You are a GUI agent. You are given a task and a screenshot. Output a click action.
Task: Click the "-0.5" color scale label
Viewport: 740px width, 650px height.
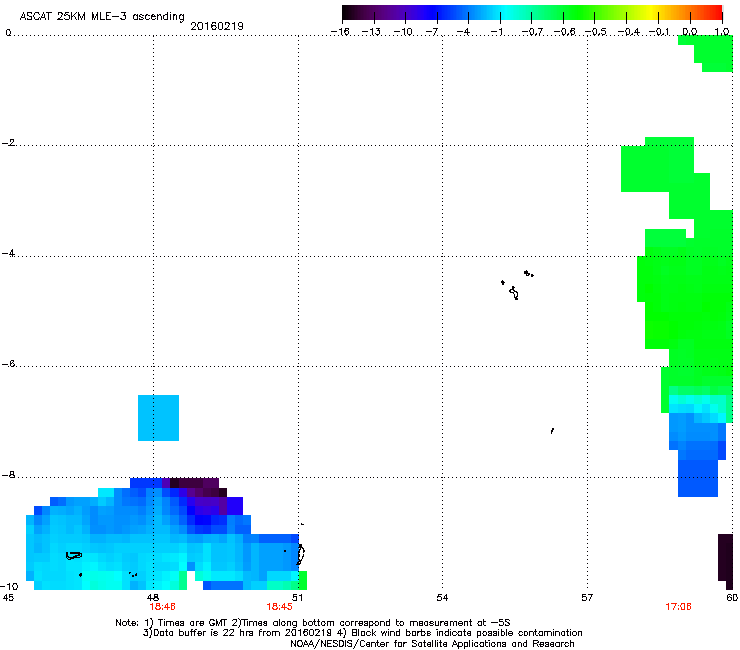point(596,32)
